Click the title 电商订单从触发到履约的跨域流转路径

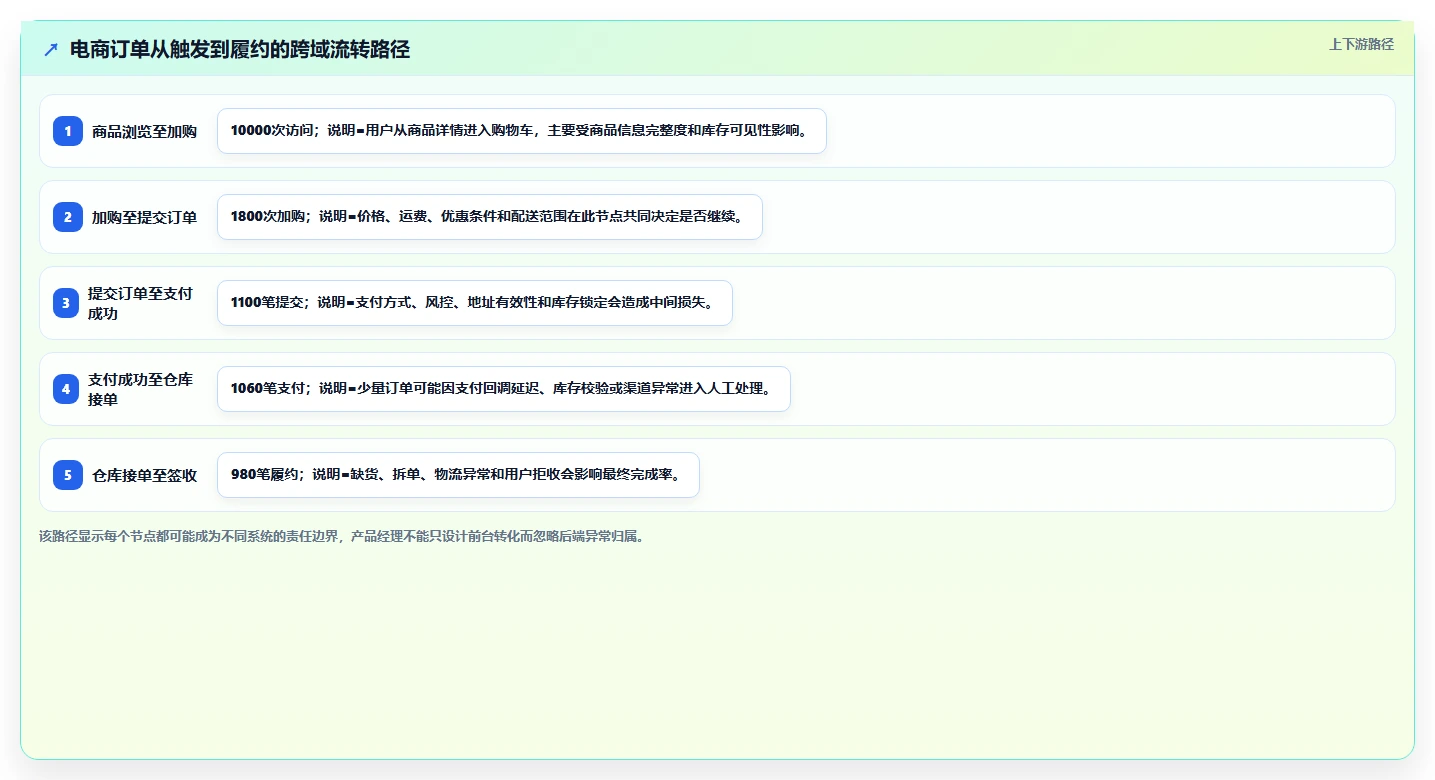click(240, 50)
